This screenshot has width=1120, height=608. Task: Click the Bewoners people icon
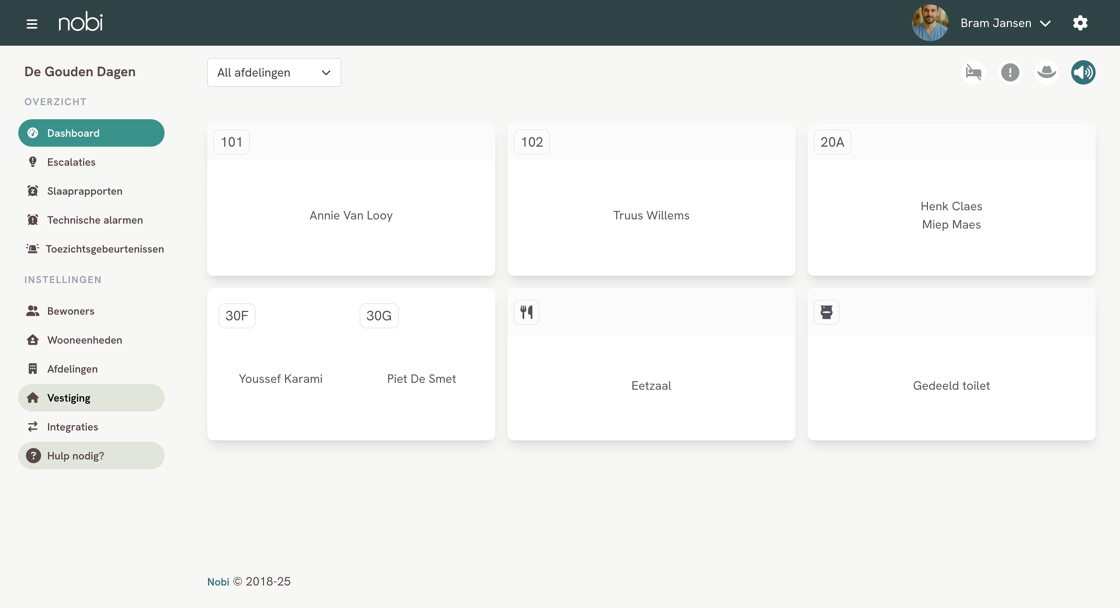33,311
